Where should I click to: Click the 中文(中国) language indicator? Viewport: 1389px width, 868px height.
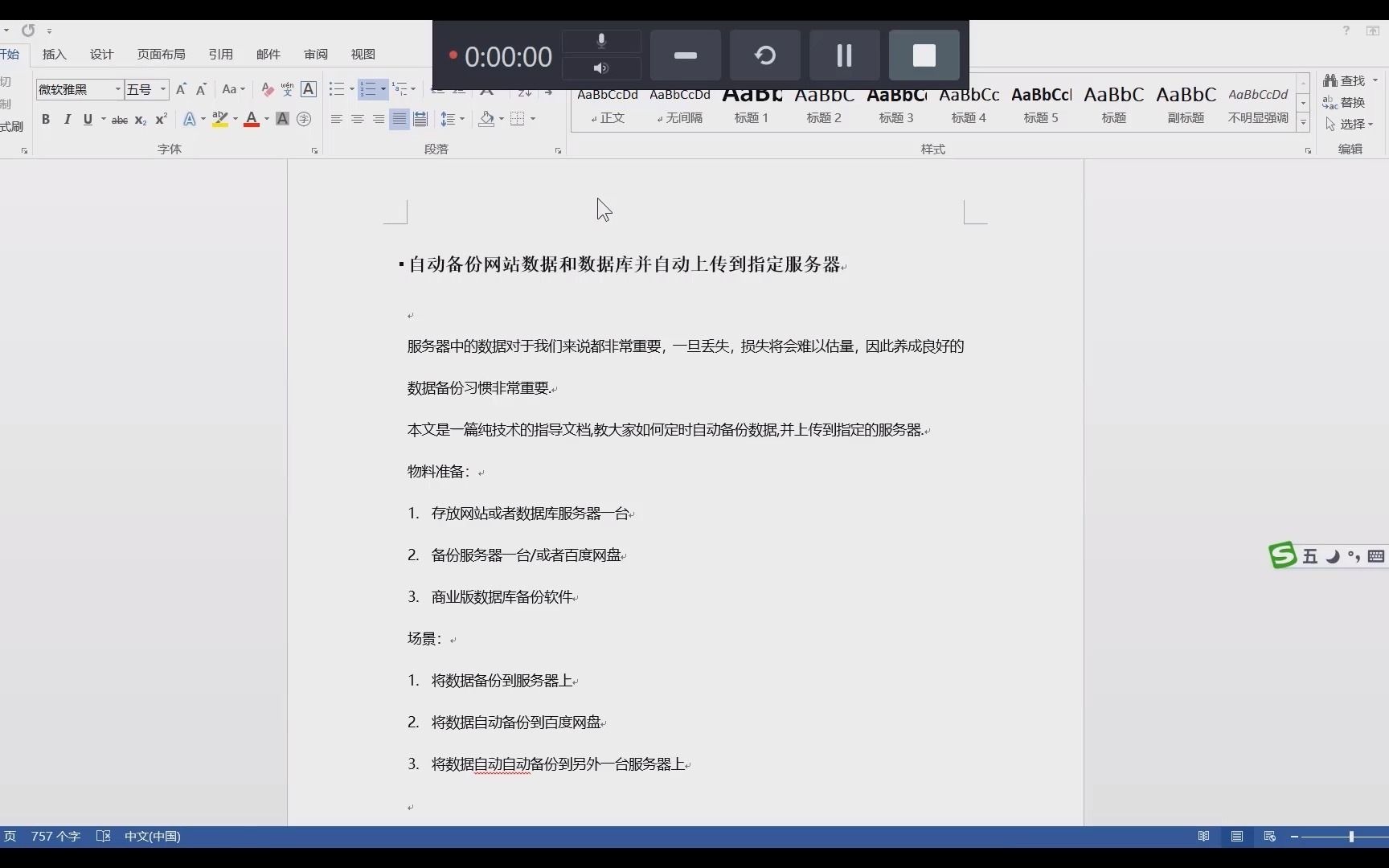[152, 837]
